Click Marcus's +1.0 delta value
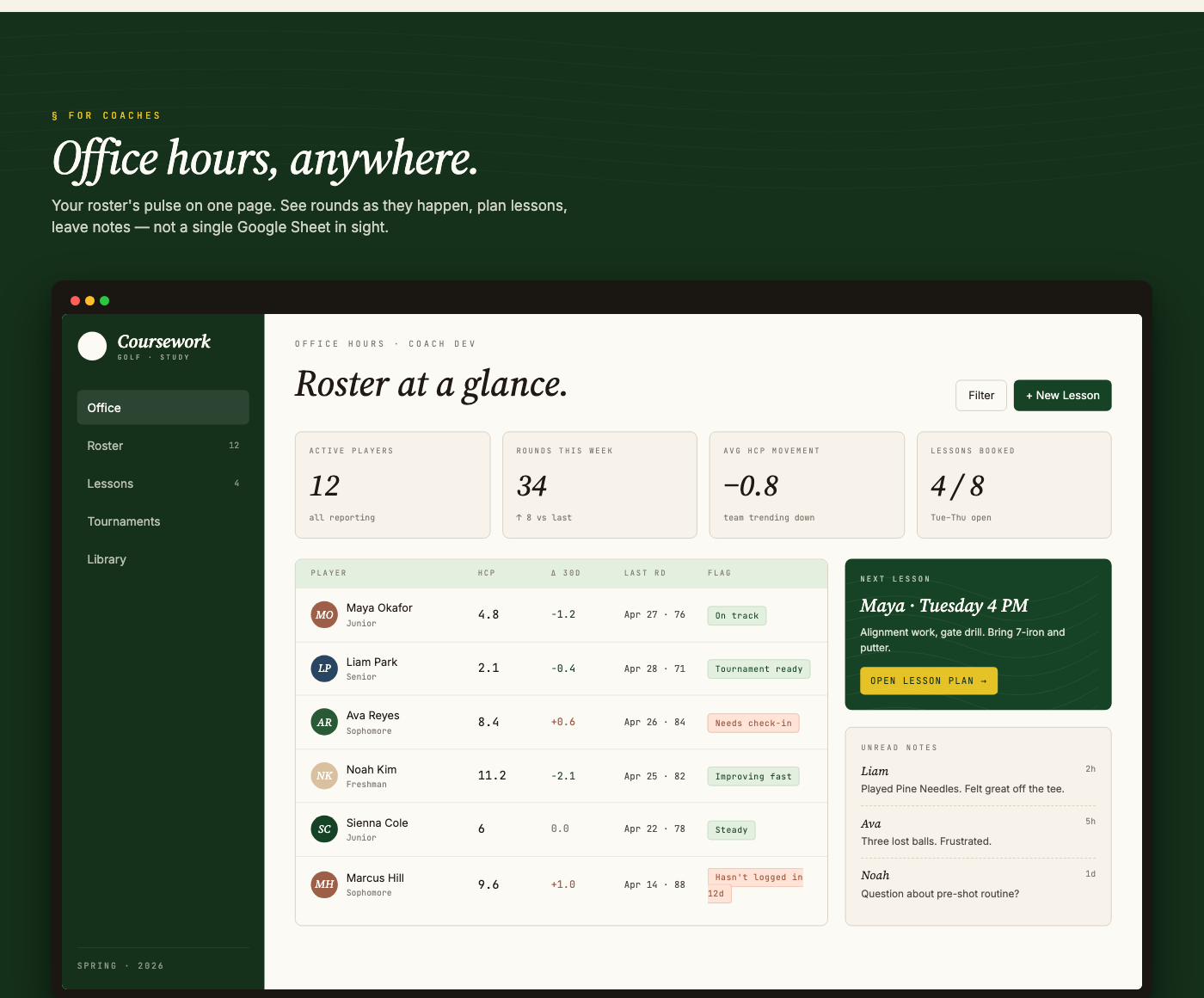The width and height of the screenshot is (1204, 998). click(563, 884)
